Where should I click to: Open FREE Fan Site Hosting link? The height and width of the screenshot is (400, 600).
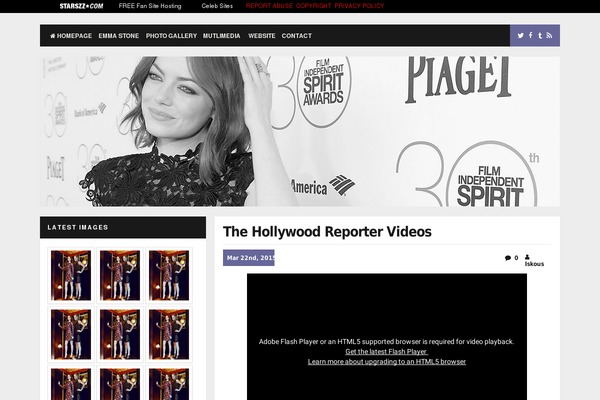tap(150, 6)
